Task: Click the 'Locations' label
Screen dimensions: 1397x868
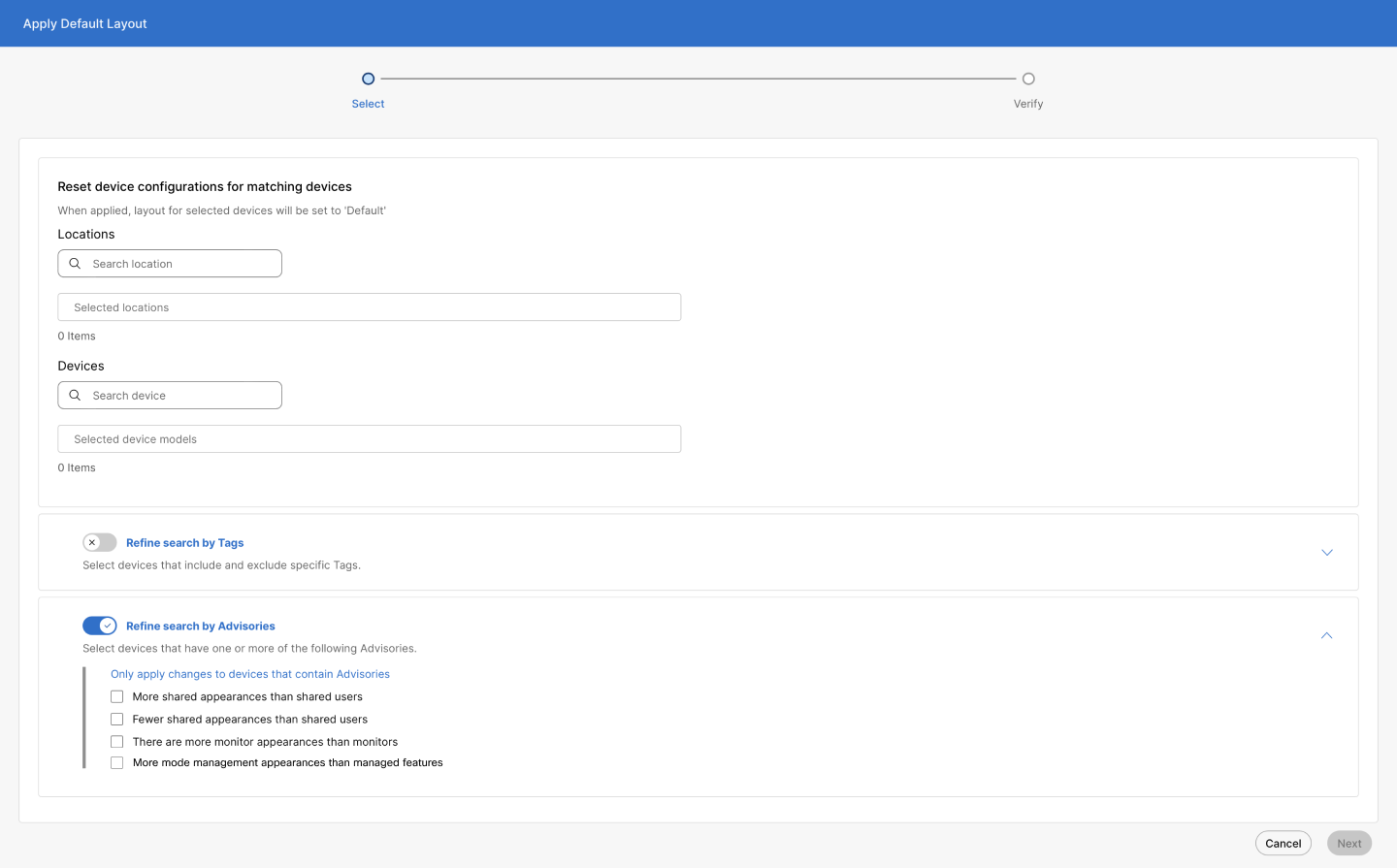Action: pyautogui.click(x=86, y=235)
